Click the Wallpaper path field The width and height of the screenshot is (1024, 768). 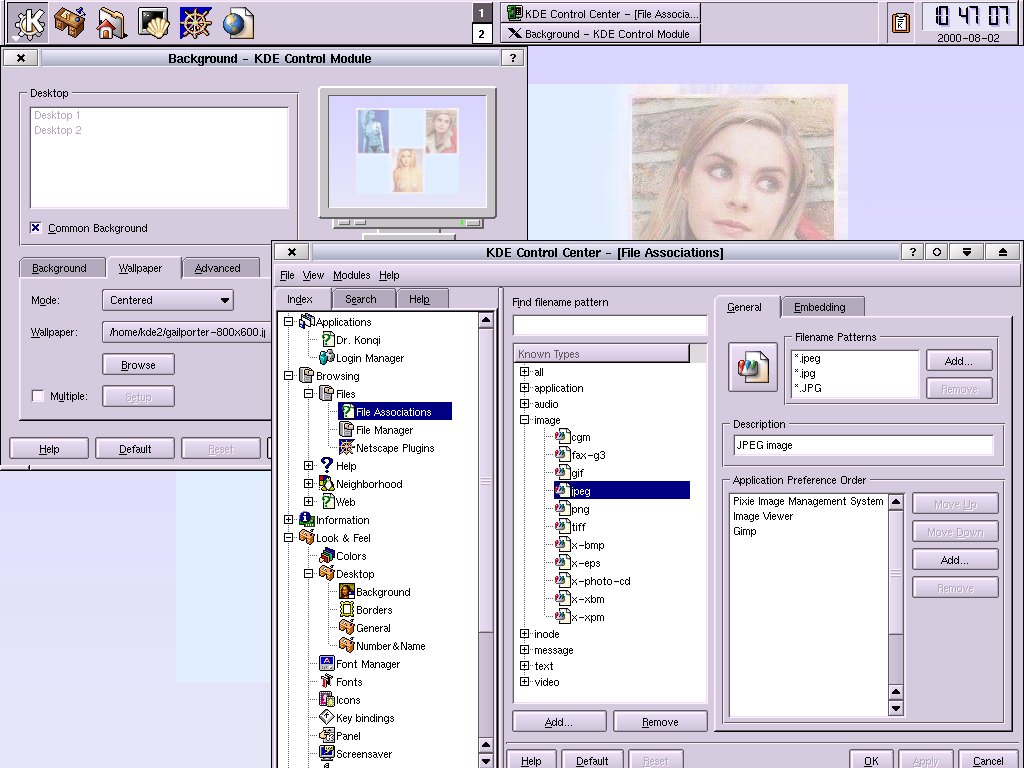pos(187,332)
